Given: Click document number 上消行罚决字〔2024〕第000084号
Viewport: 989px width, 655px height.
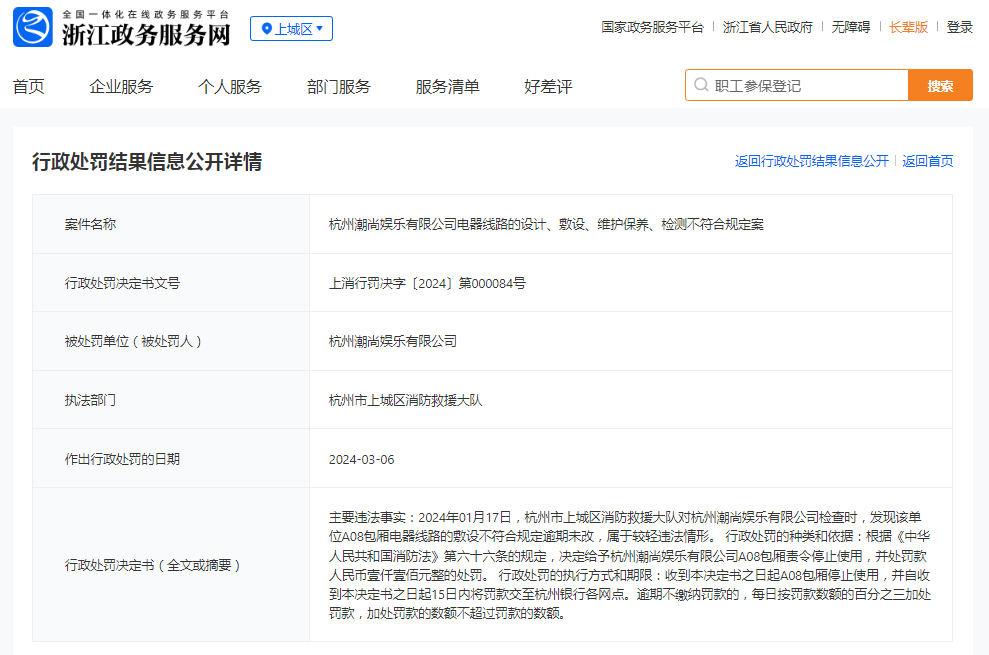Looking at the screenshot, I should [x=427, y=283].
